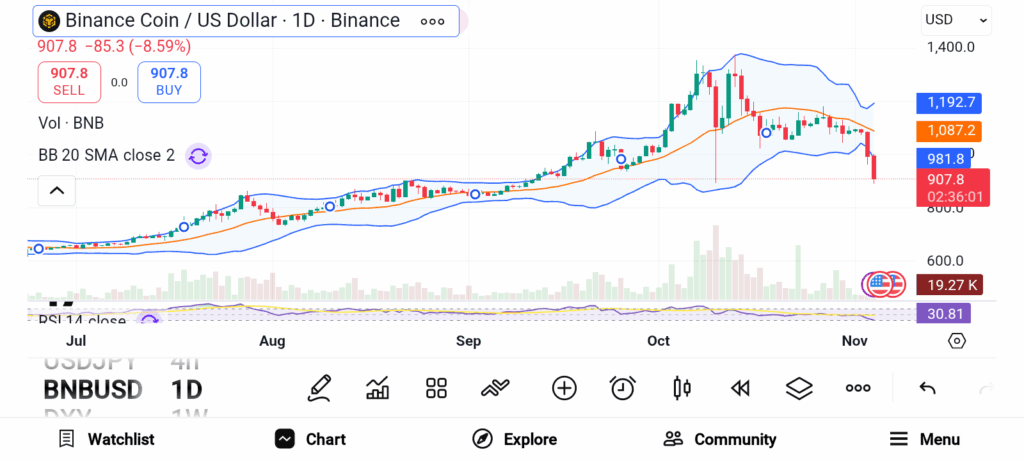Collapse the indicator legend with the chevron
Viewport: 1024px width, 461px height.
57,190
